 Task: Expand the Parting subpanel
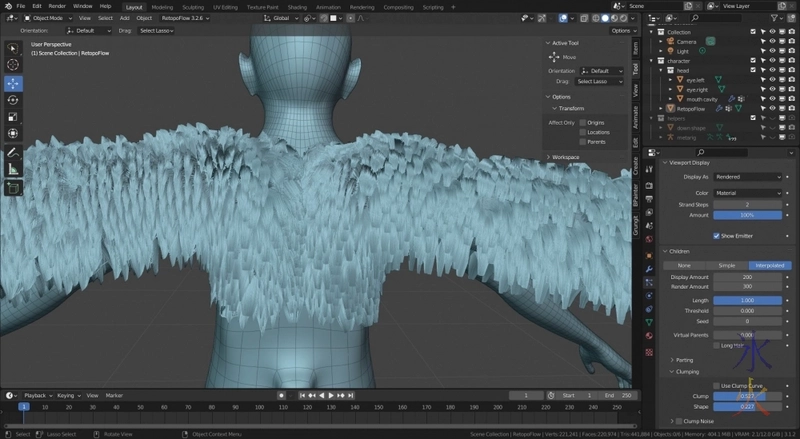tap(681, 360)
